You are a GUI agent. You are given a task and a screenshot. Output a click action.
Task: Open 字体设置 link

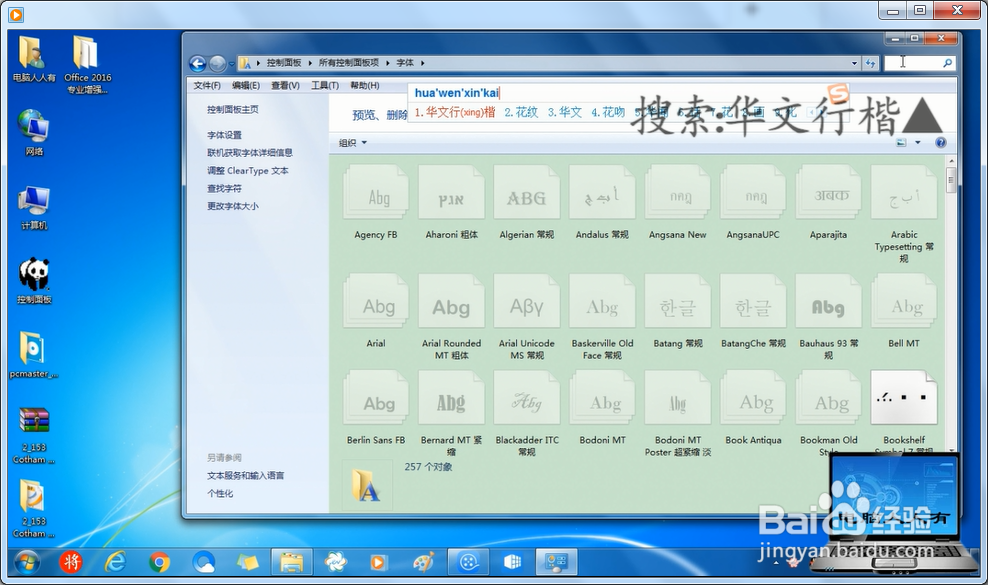(224, 135)
